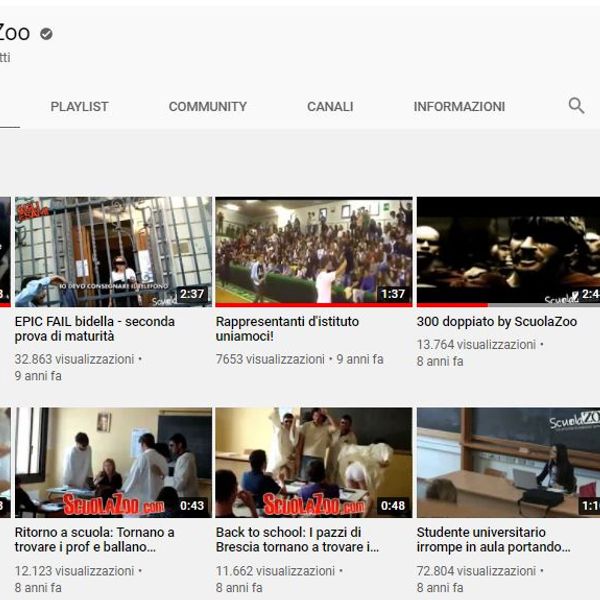600x600 pixels.
Task: Open Rappresentanti d'istituto uniamoci thumbnail
Action: click(314, 252)
